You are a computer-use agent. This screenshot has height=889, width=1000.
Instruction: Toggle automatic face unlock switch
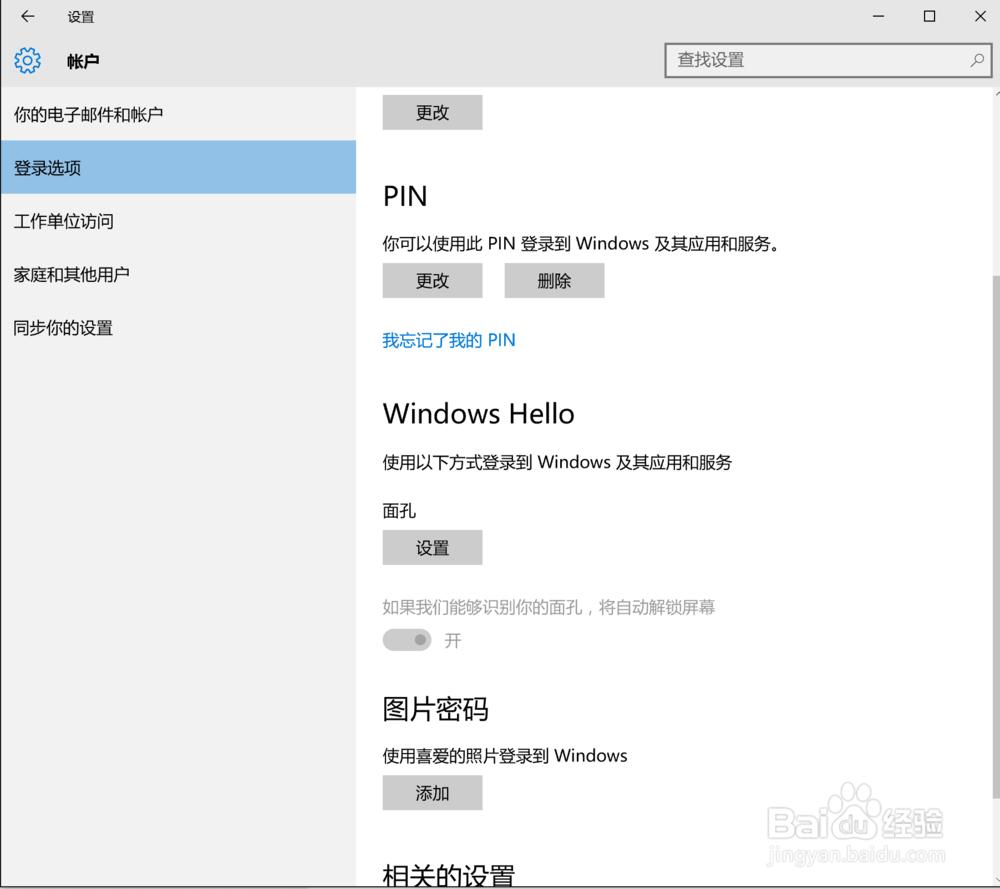click(407, 640)
